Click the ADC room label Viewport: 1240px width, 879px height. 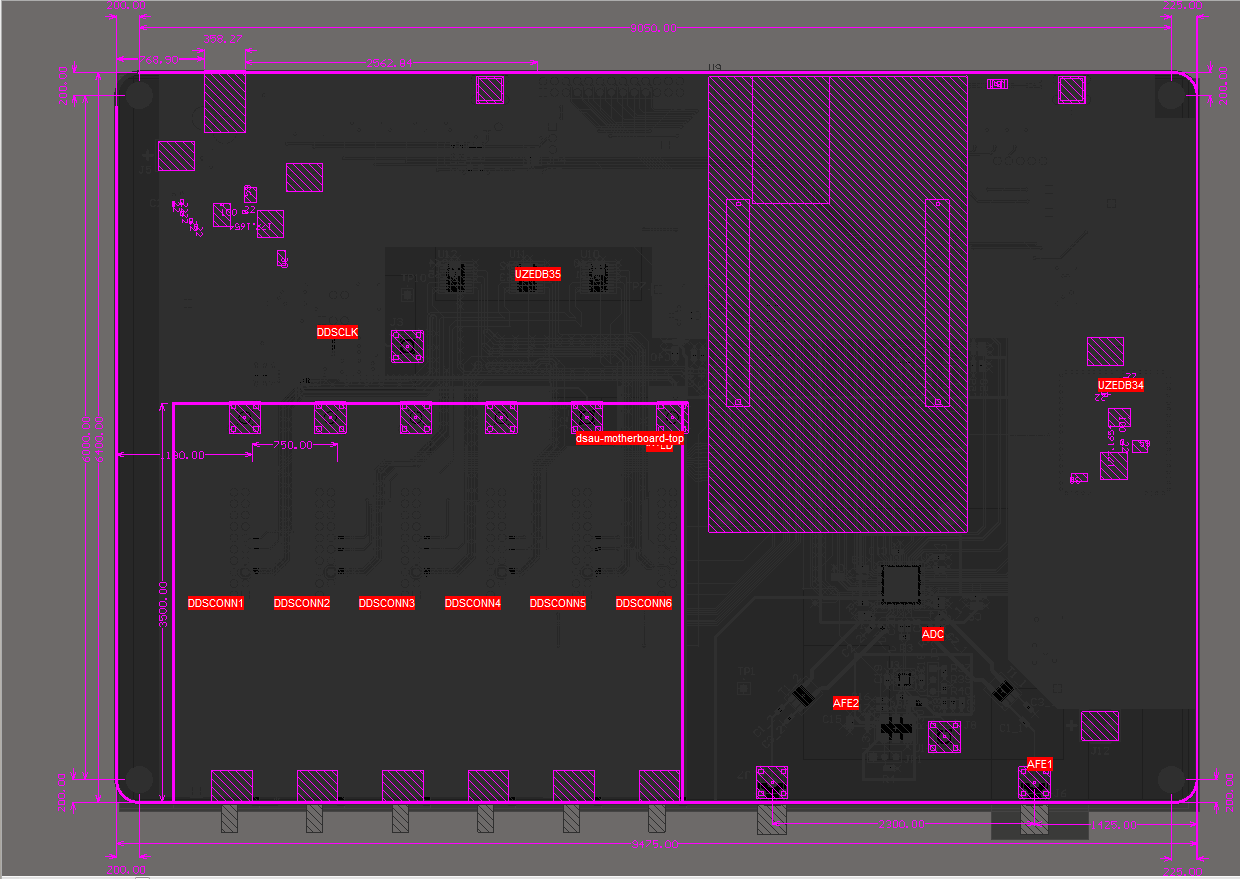[x=933, y=635]
